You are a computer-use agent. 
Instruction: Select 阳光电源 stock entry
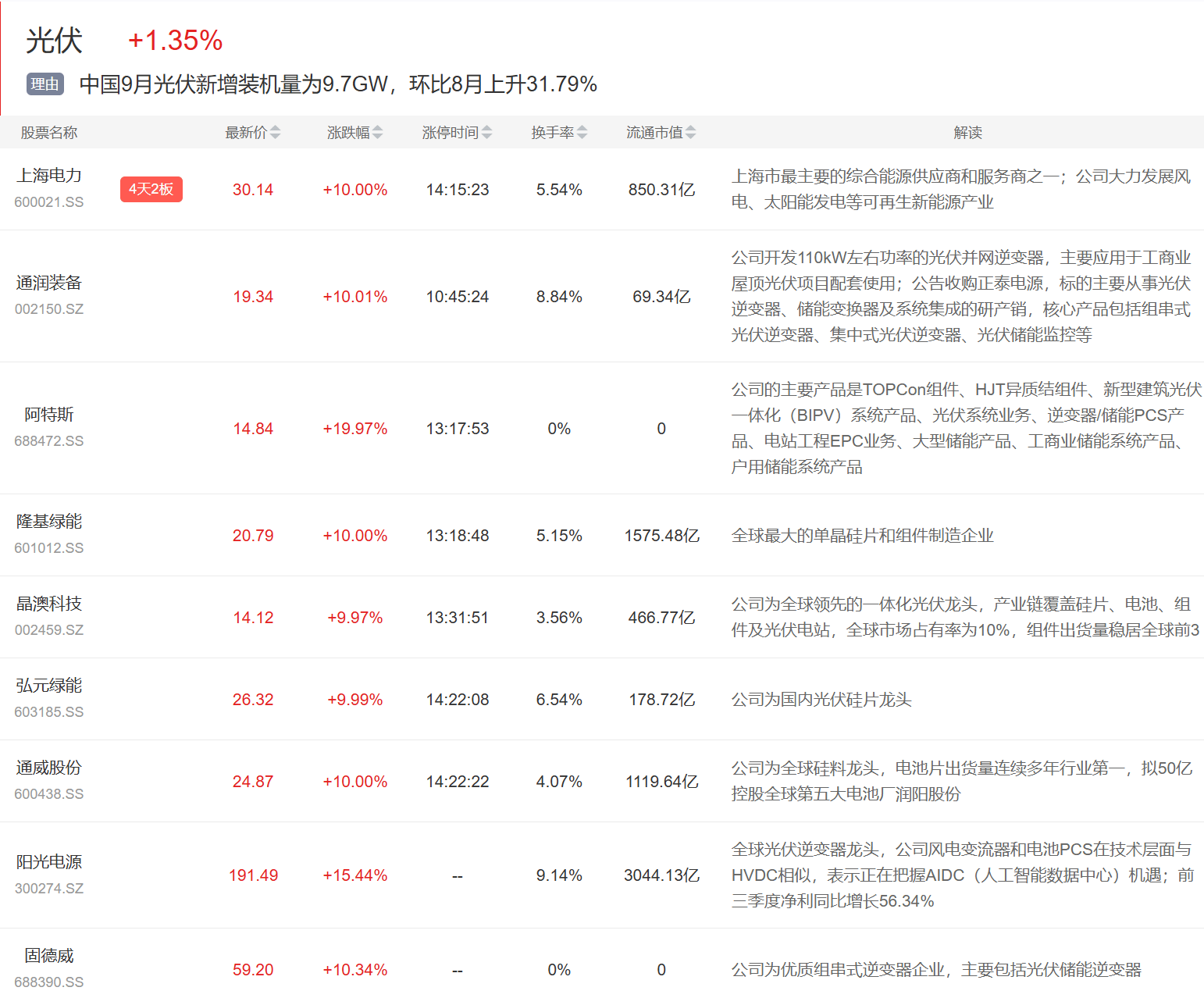(49, 862)
